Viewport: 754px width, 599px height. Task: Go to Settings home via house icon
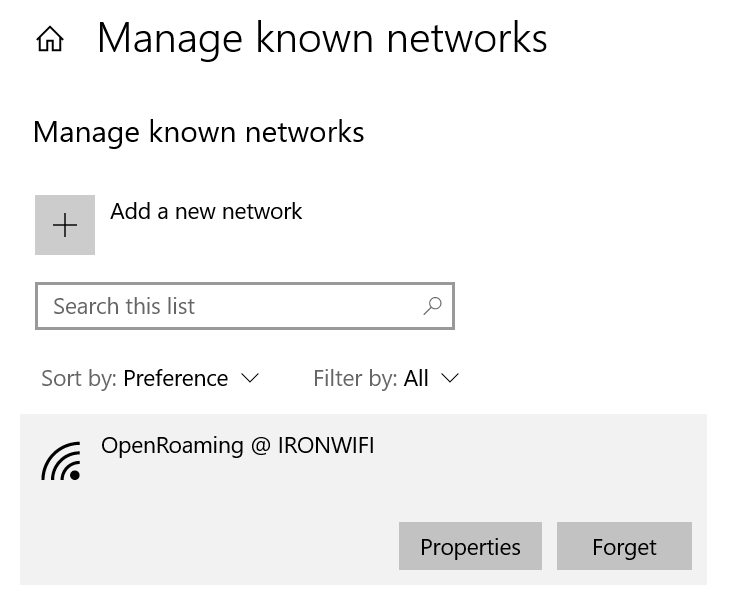coord(50,39)
